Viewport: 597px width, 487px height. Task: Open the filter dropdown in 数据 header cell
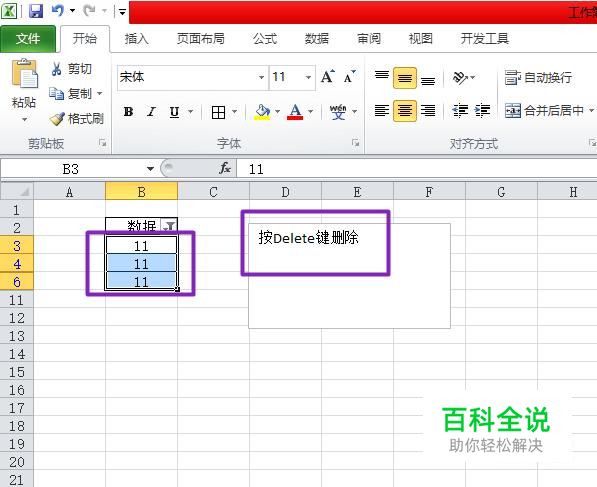pos(169,226)
